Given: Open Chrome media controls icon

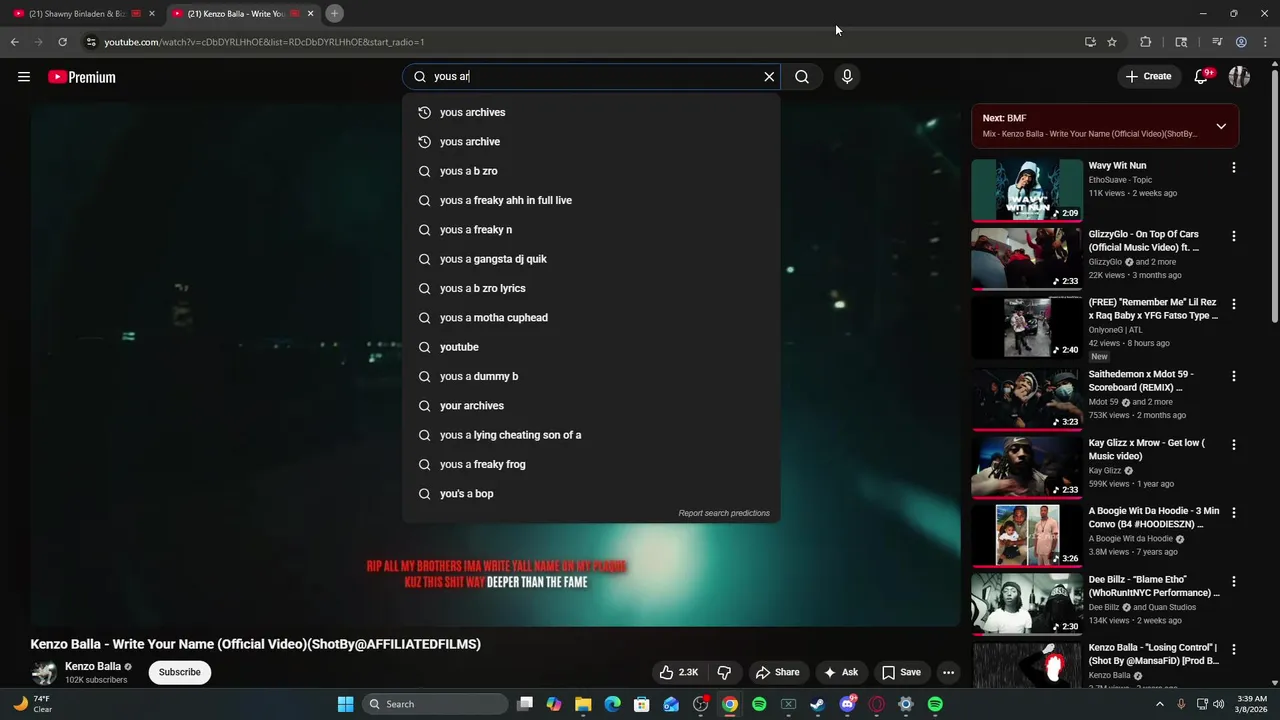Looking at the screenshot, I should pos(1217,42).
